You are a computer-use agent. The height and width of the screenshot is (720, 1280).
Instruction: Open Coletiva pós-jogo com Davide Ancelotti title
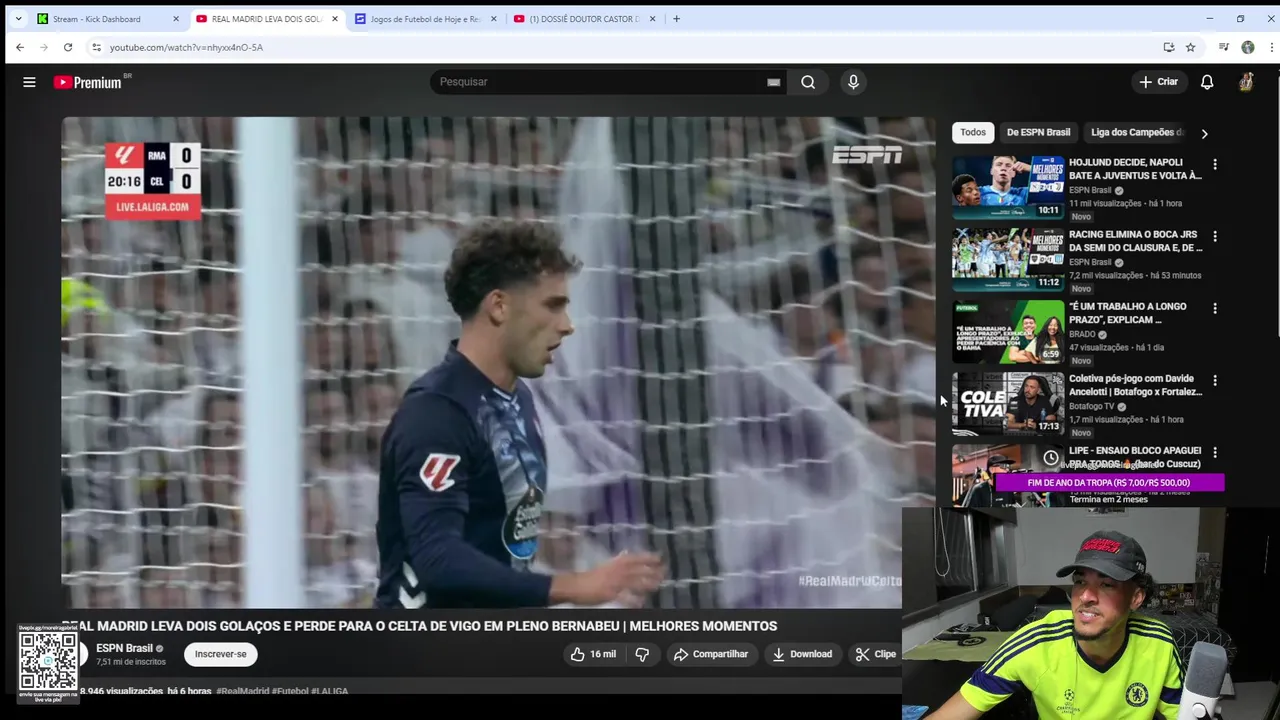click(x=1135, y=385)
